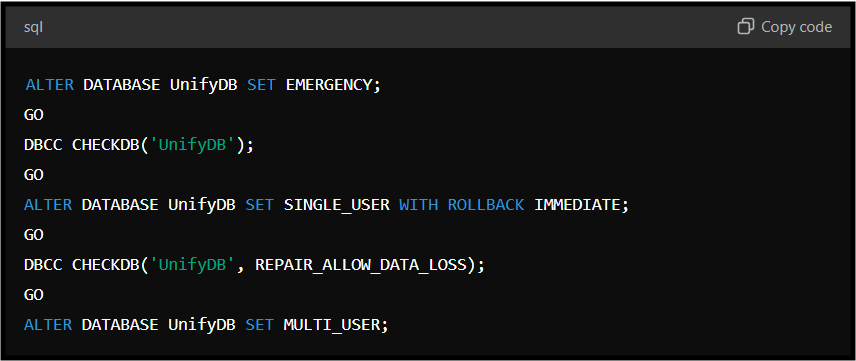Viewport: 856px width, 361px height.
Task: Click the ALTER keyword on the last line
Action: (48, 325)
